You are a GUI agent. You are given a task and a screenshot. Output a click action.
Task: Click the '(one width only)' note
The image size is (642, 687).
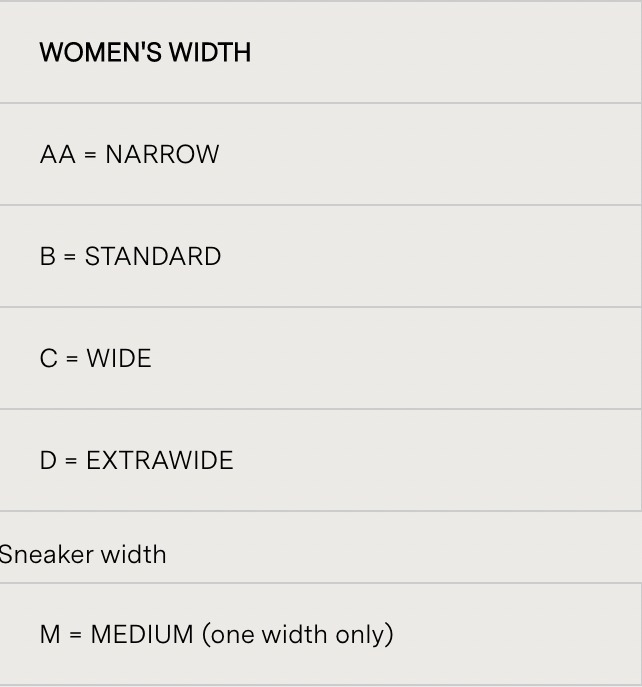click(x=298, y=634)
